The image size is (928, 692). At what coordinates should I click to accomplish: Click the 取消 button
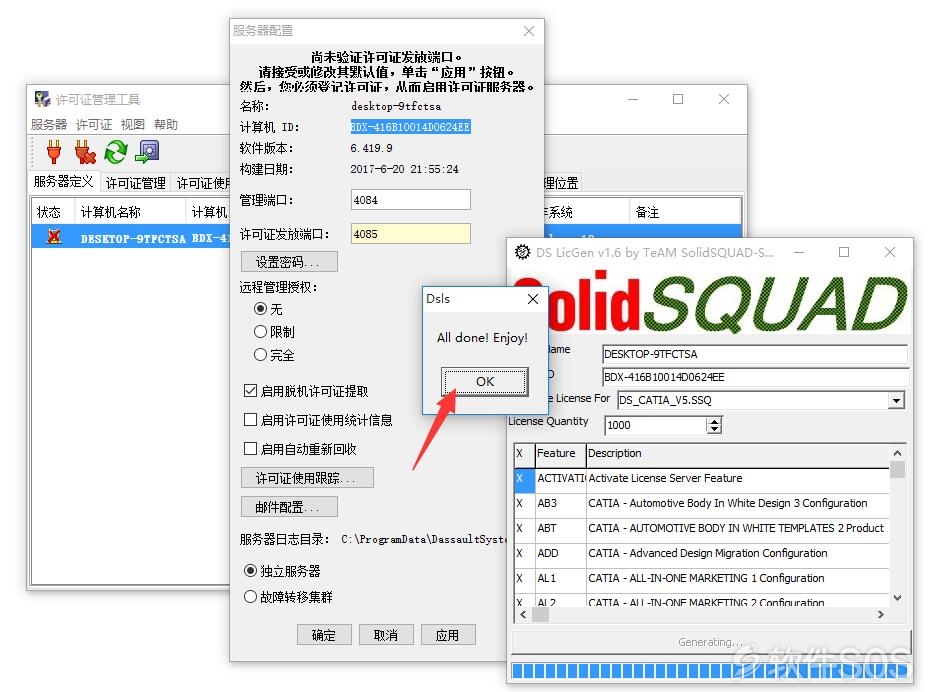tap(386, 635)
